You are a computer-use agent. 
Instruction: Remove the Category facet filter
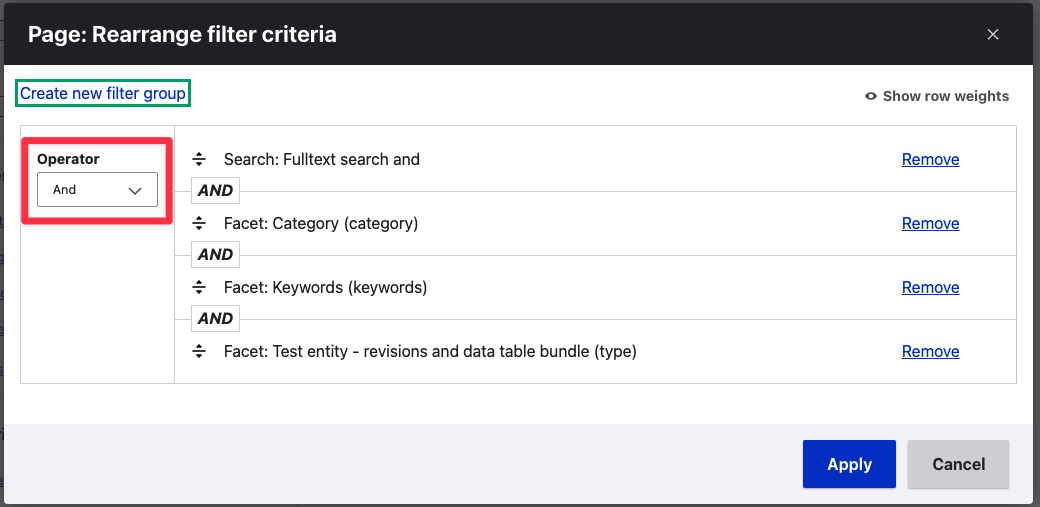pyautogui.click(x=930, y=224)
